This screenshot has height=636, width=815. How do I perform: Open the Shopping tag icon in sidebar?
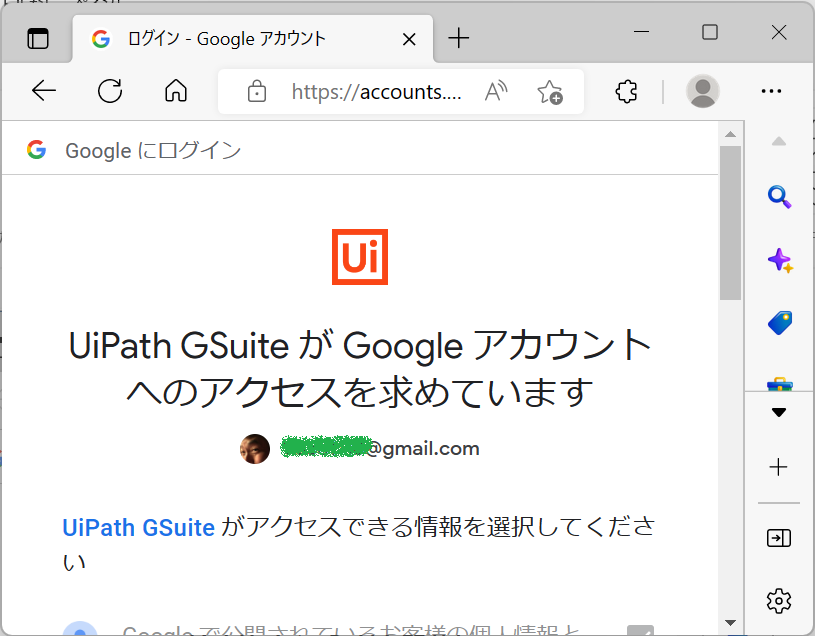[x=779, y=321]
